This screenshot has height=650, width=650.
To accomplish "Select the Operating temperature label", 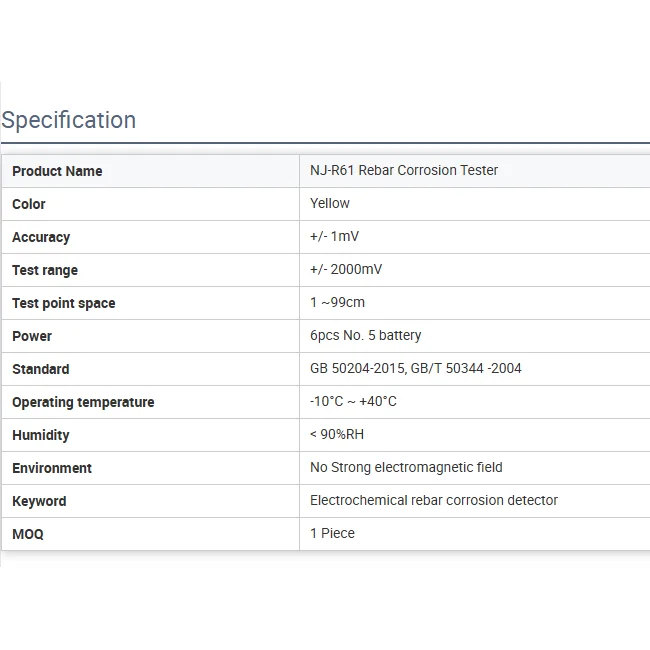I will pyautogui.click(x=83, y=402).
